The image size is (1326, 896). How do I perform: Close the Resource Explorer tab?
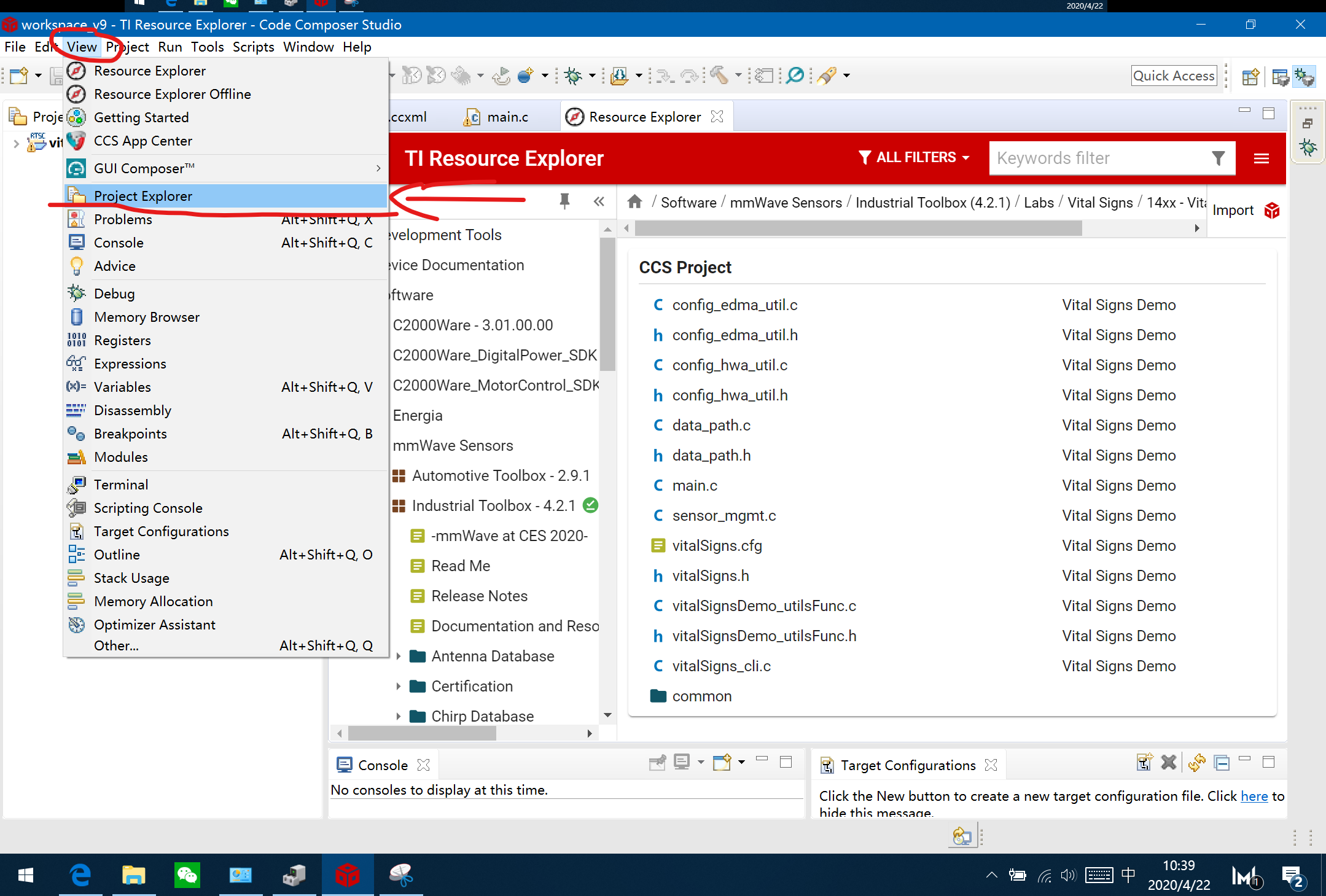click(x=717, y=117)
